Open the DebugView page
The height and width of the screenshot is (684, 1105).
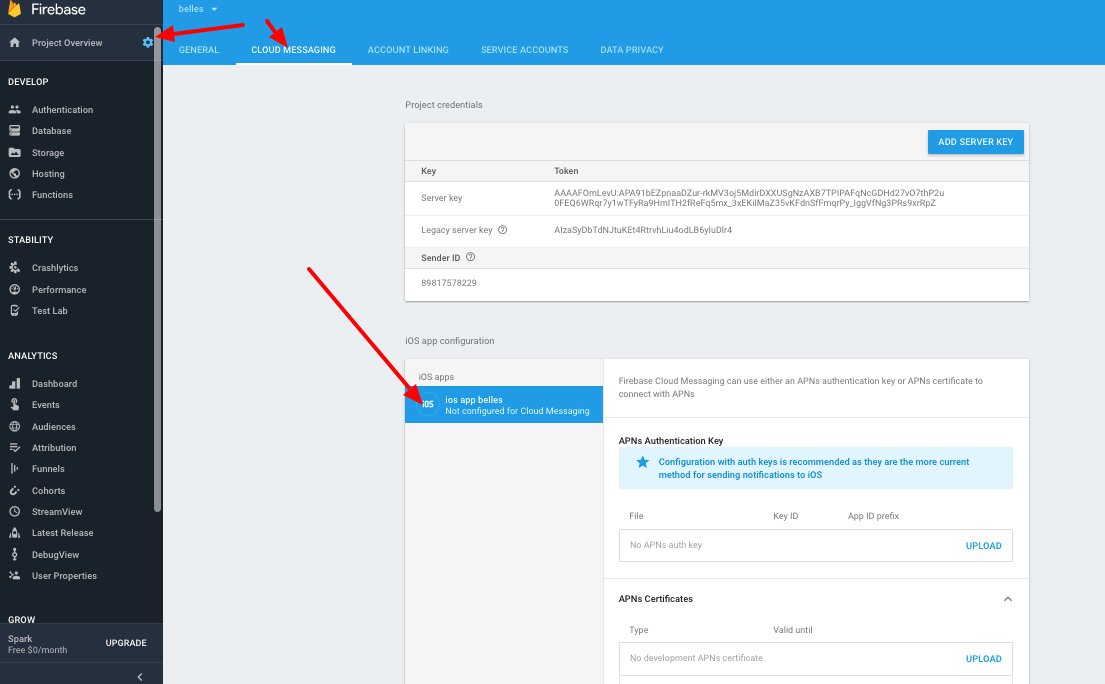click(55, 555)
